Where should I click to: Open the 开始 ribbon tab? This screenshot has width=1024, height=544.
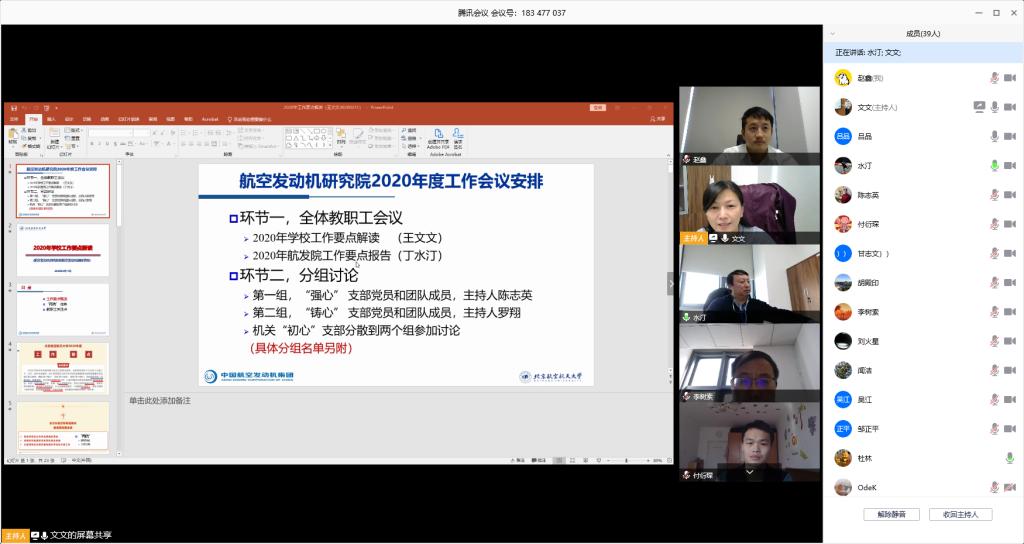[32, 118]
